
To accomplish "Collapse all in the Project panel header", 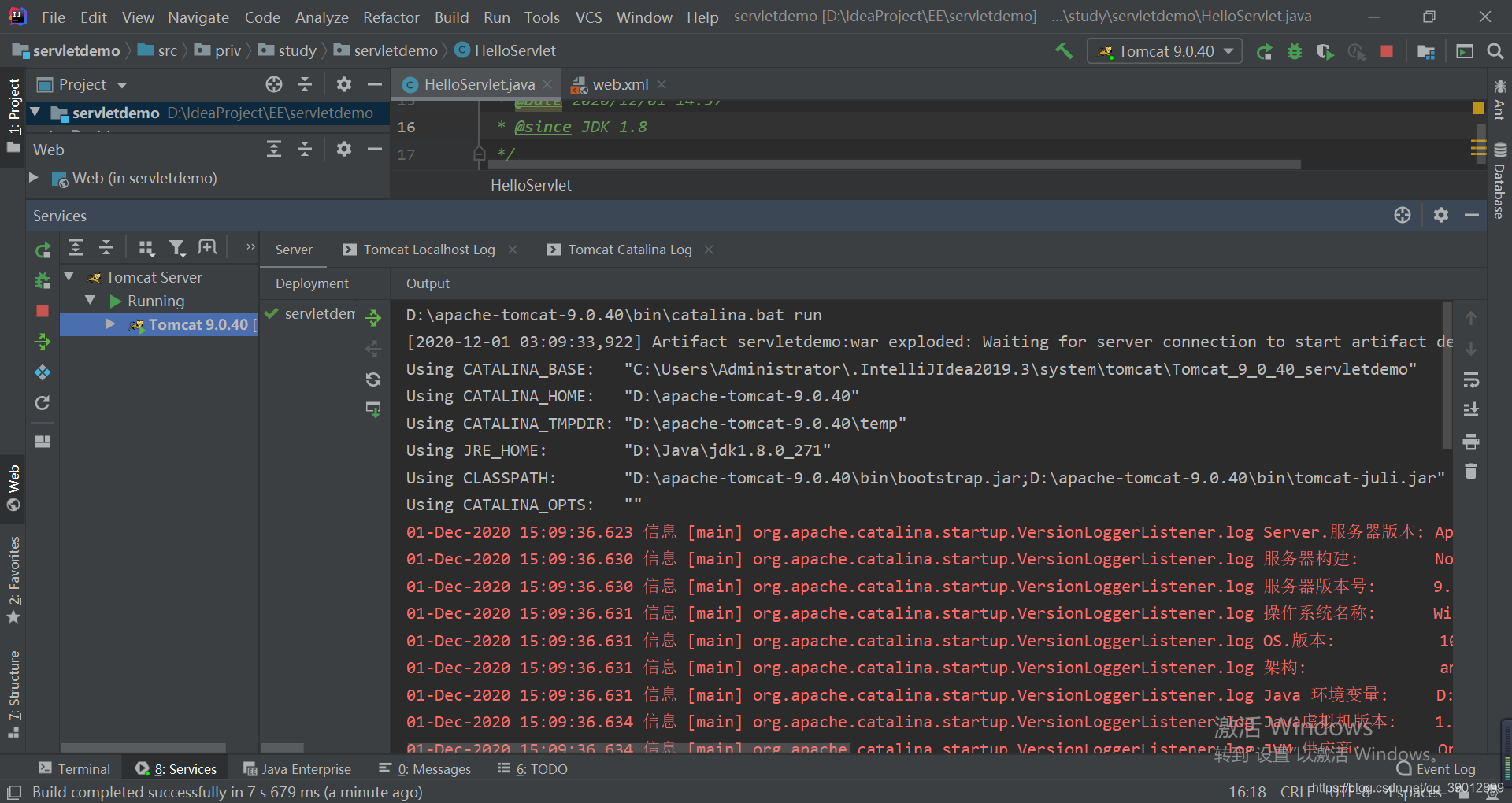I will point(306,84).
